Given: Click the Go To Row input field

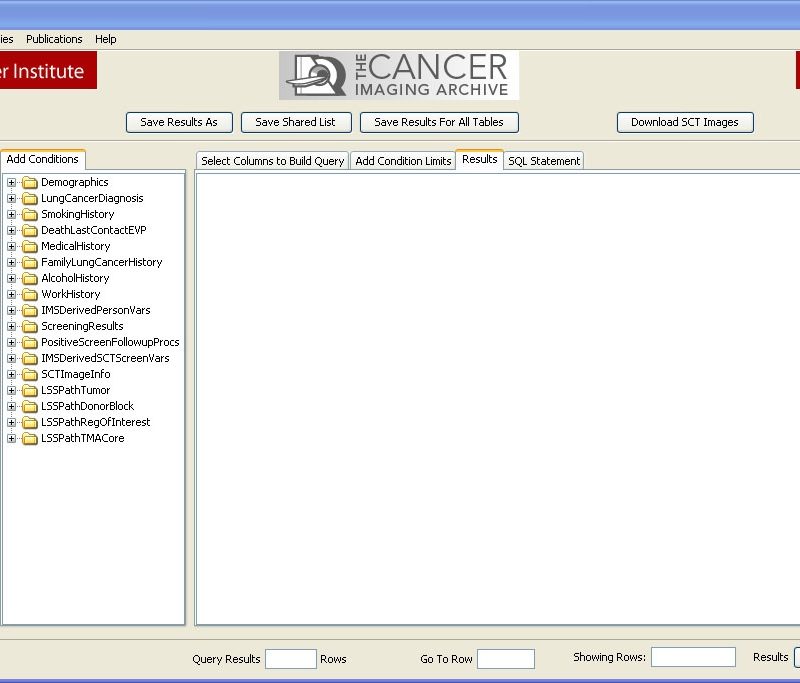Looking at the screenshot, I should [x=506, y=659].
